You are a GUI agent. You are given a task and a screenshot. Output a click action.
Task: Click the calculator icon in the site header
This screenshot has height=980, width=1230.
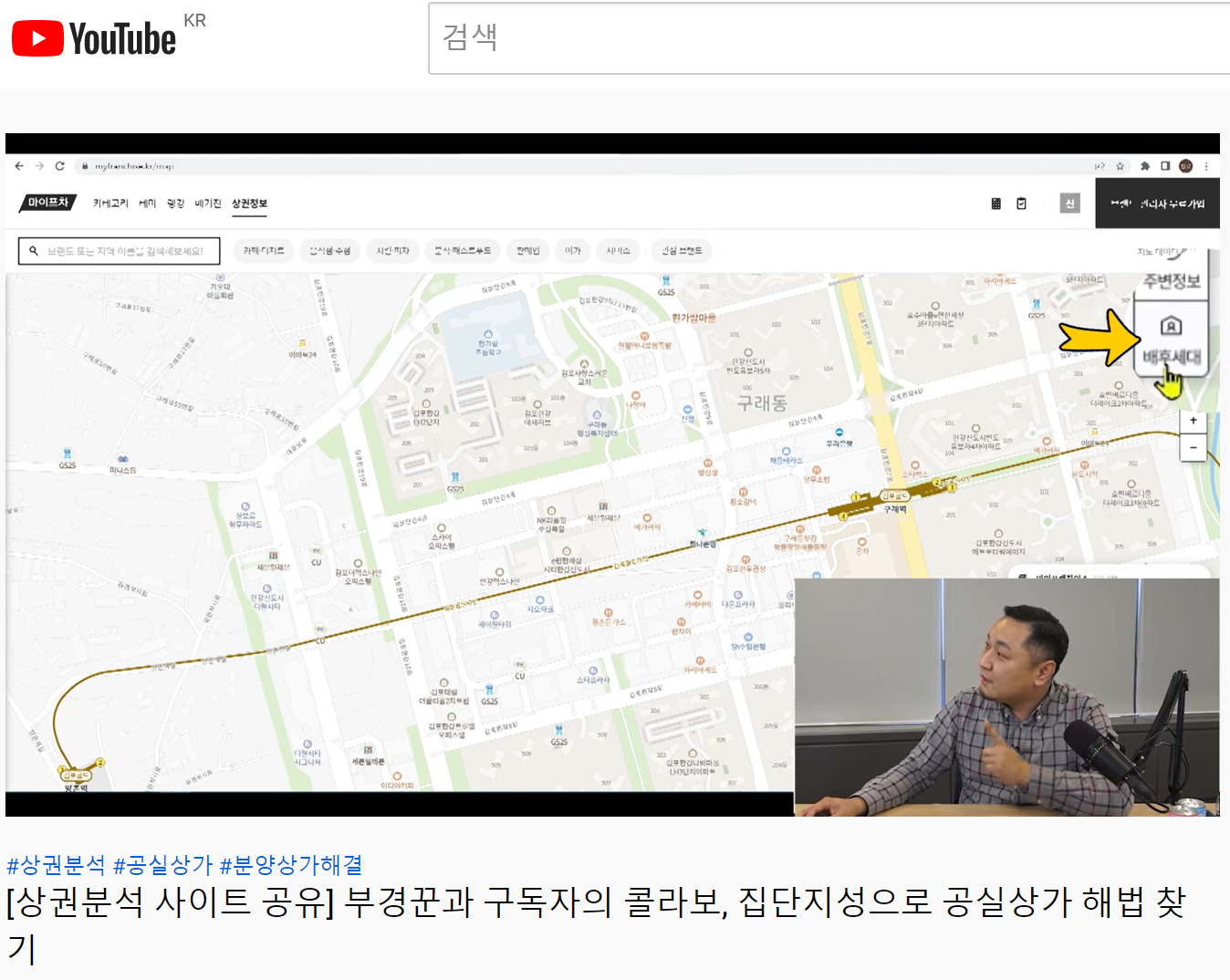click(x=996, y=203)
